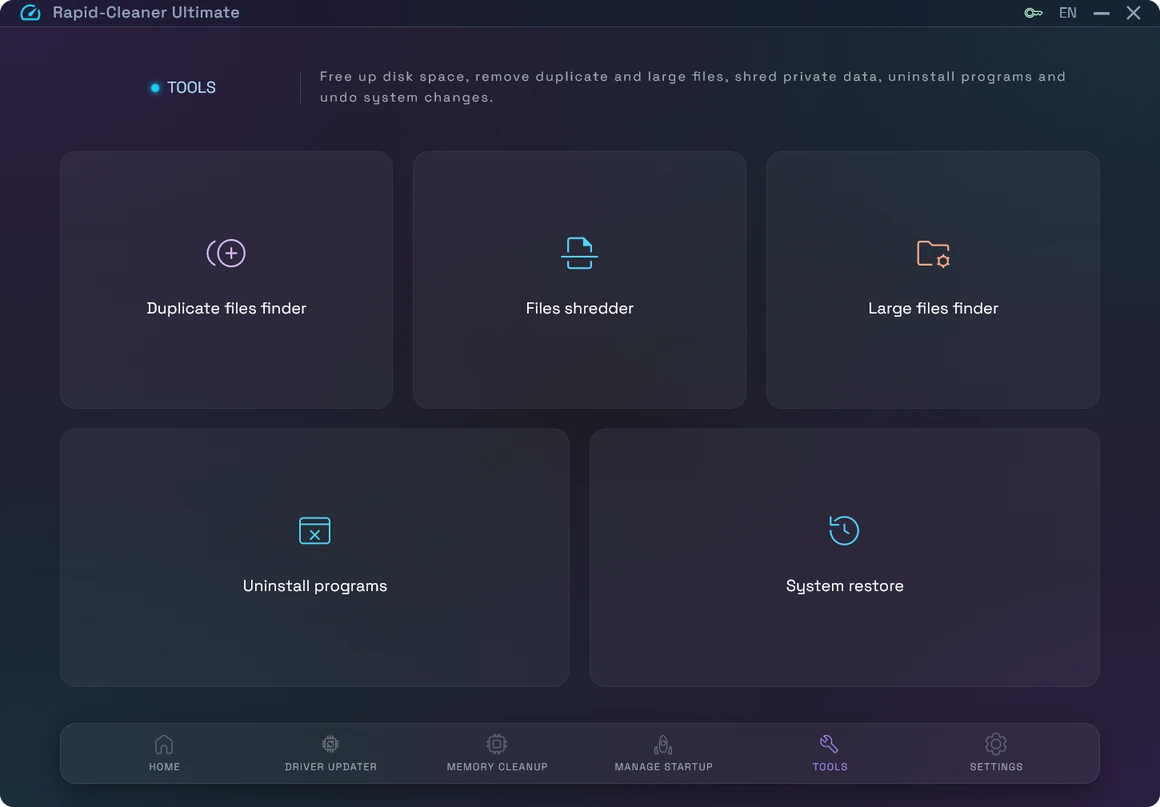The height and width of the screenshot is (807, 1160).
Task: Switch to MANAGE STARTUP tab label
Action: 664,767
